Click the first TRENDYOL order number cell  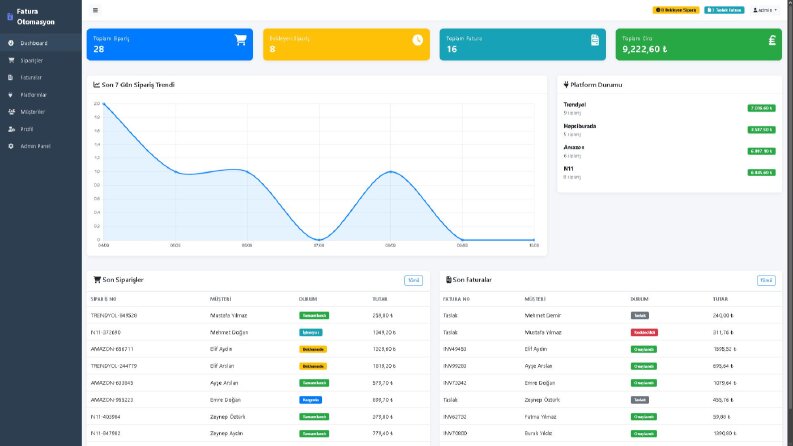pyautogui.click(x=114, y=316)
